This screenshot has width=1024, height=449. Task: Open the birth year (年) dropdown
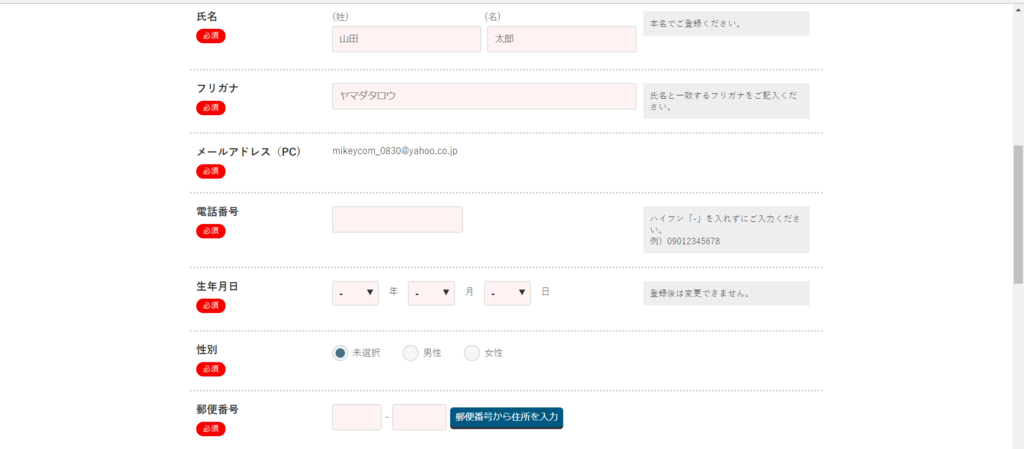tap(355, 293)
